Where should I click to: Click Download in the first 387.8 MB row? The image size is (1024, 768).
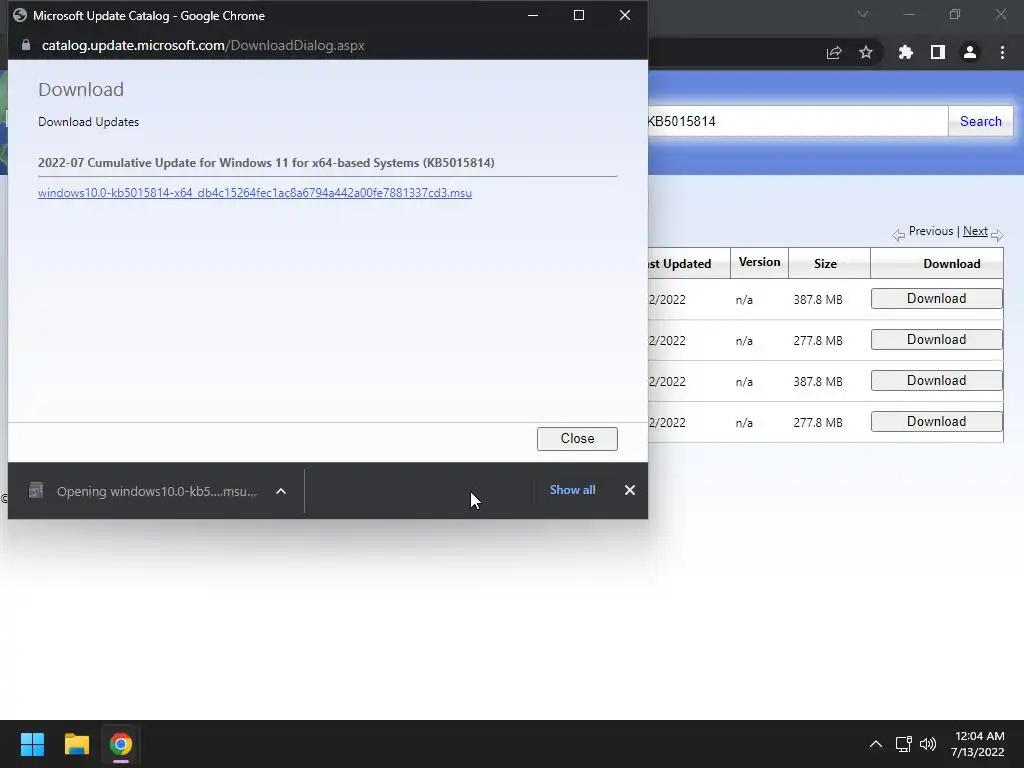[936, 298]
